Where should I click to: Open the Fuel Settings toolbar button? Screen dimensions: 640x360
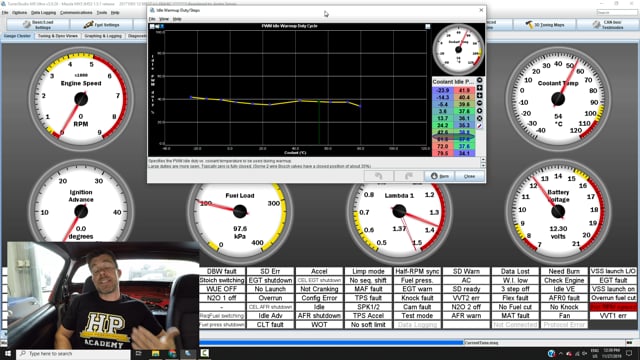click(102, 25)
